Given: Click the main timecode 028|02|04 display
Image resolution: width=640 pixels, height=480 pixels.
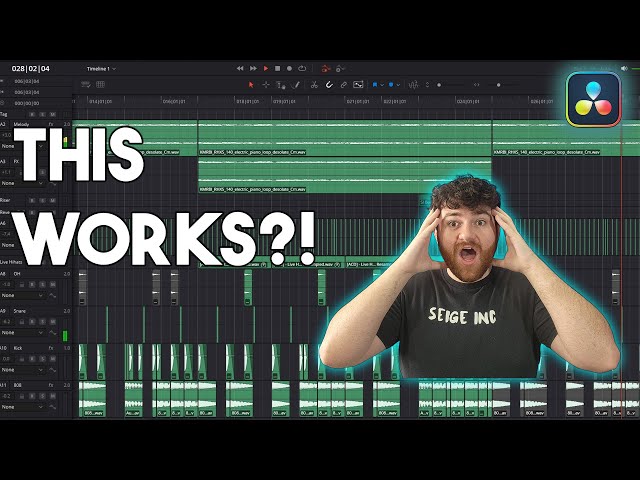Looking at the screenshot, I should coord(31,69).
